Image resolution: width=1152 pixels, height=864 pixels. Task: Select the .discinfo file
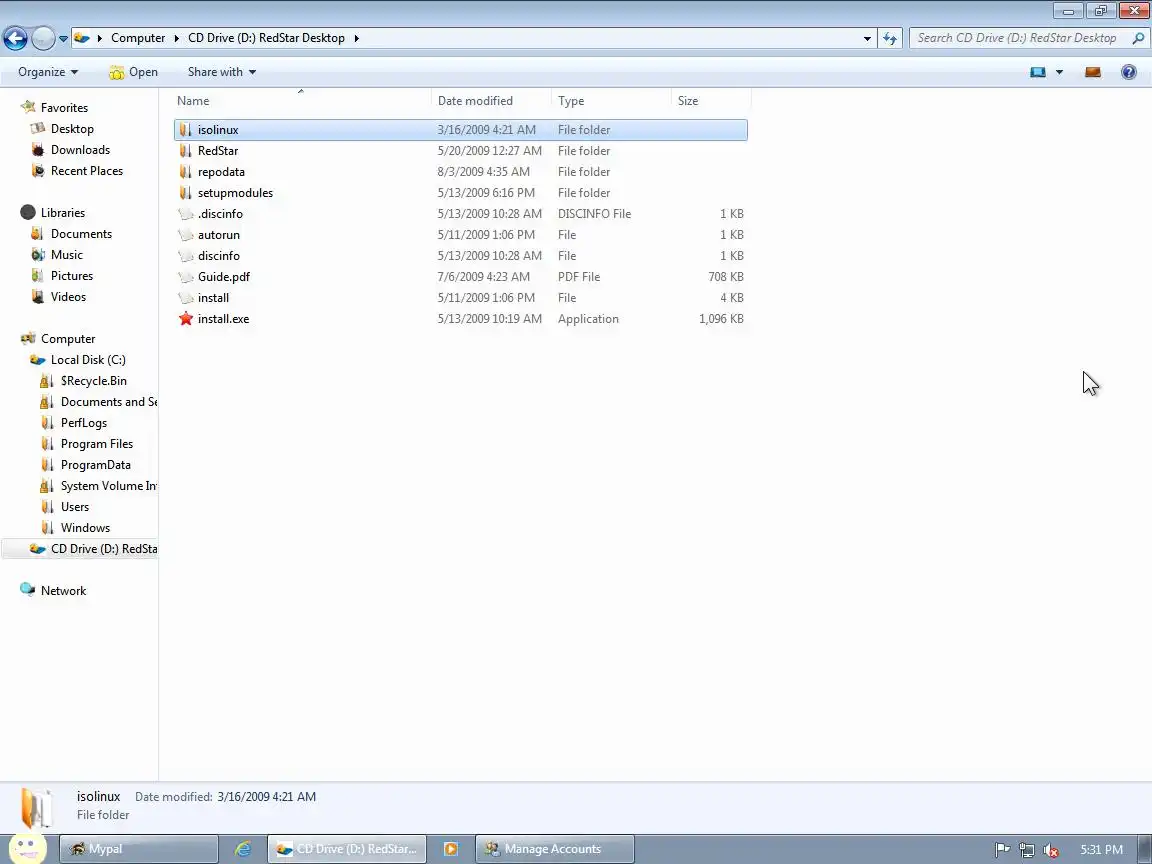coord(461,214)
